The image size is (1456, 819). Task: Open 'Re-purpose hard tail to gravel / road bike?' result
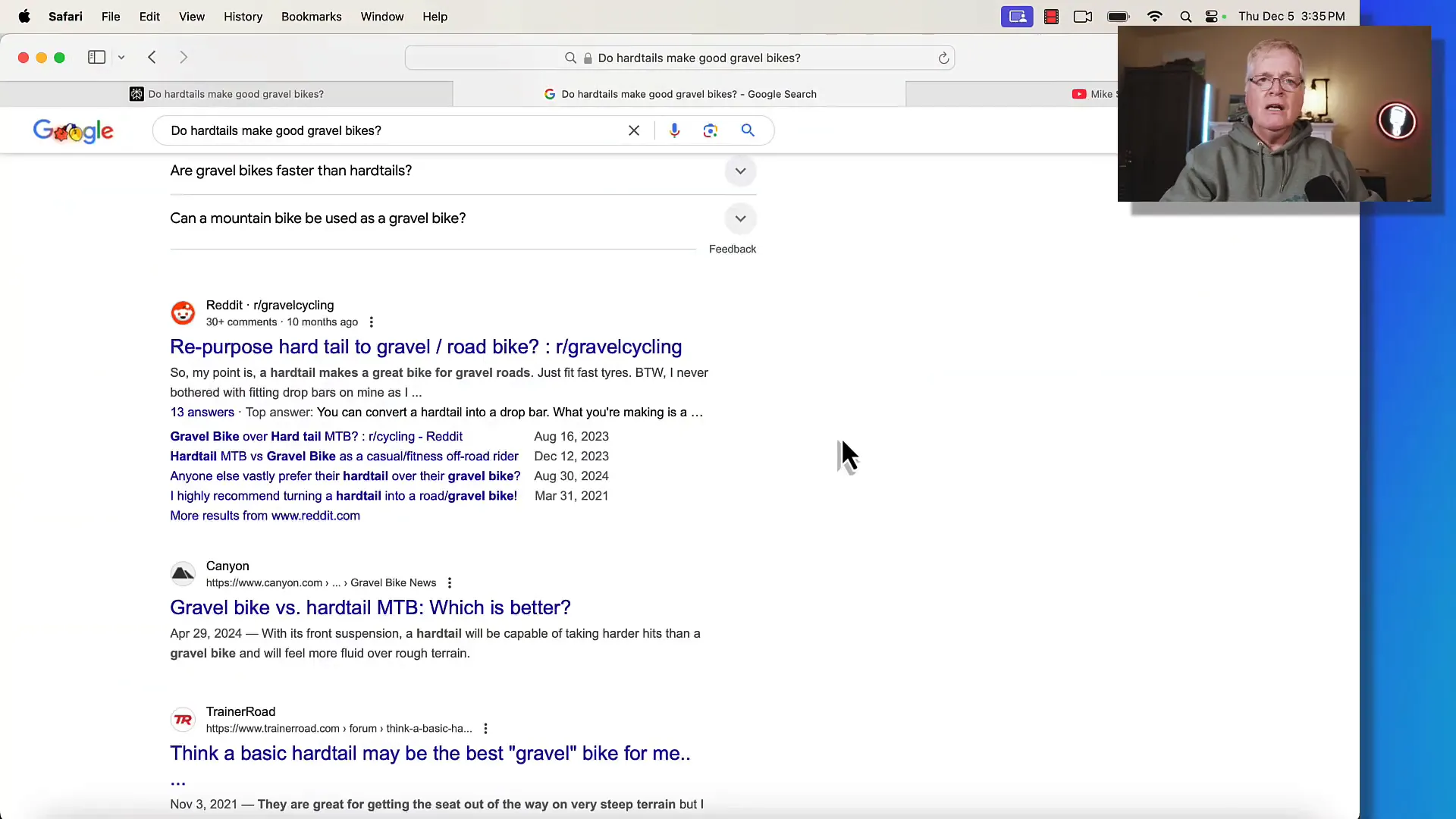(425, 347)
